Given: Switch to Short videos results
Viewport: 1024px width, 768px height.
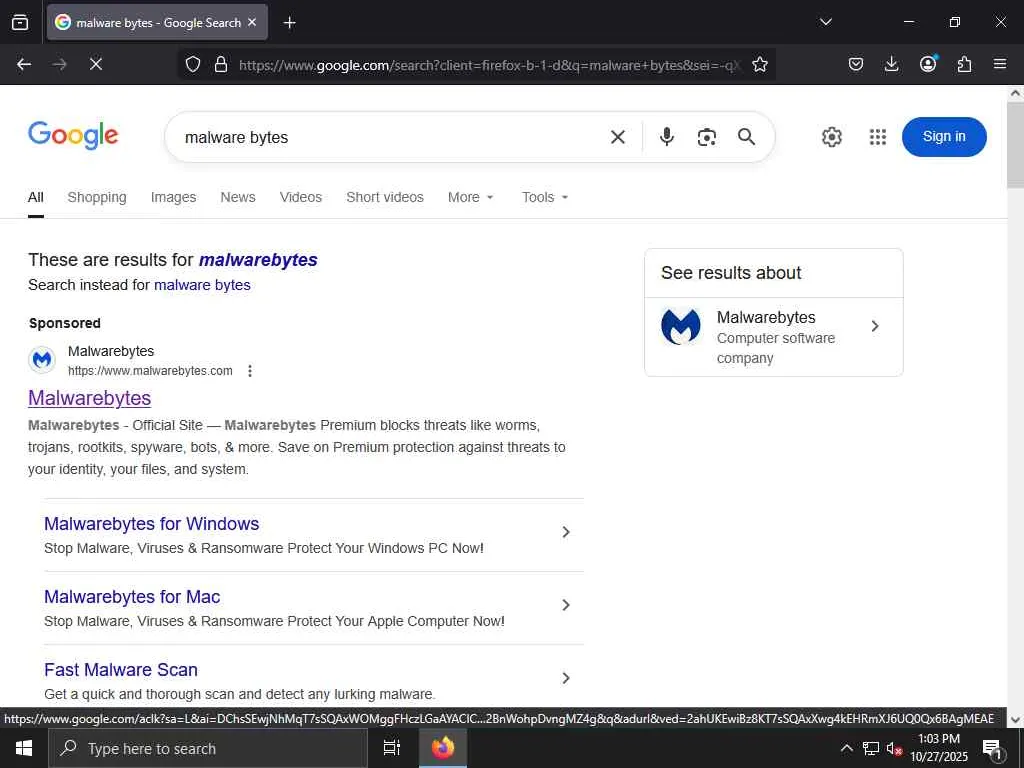Looking at the screenshot, I should [x=385, y=197].
